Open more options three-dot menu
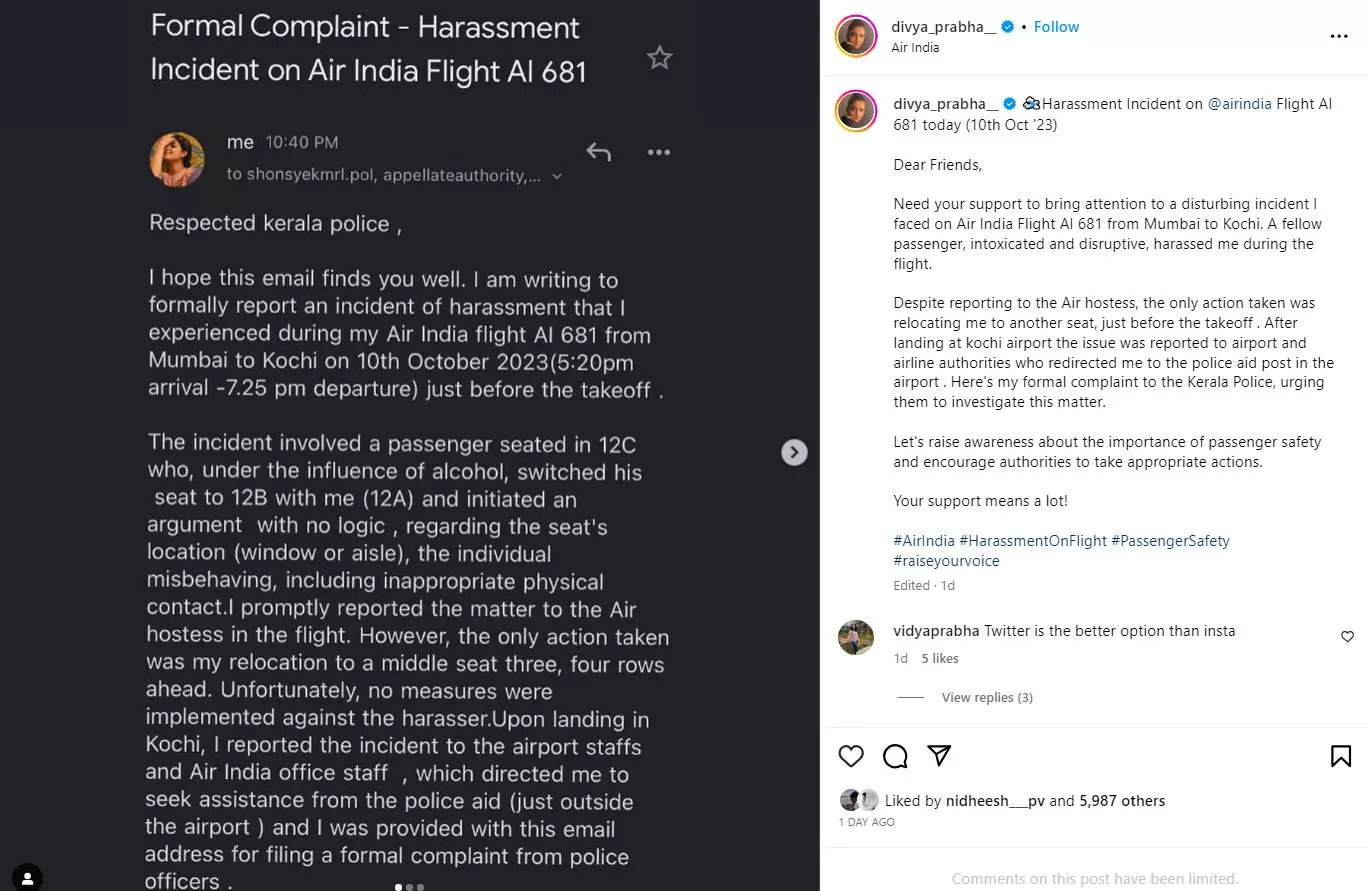Viewport: 1368px width, 891px height. coord(1339,37)
